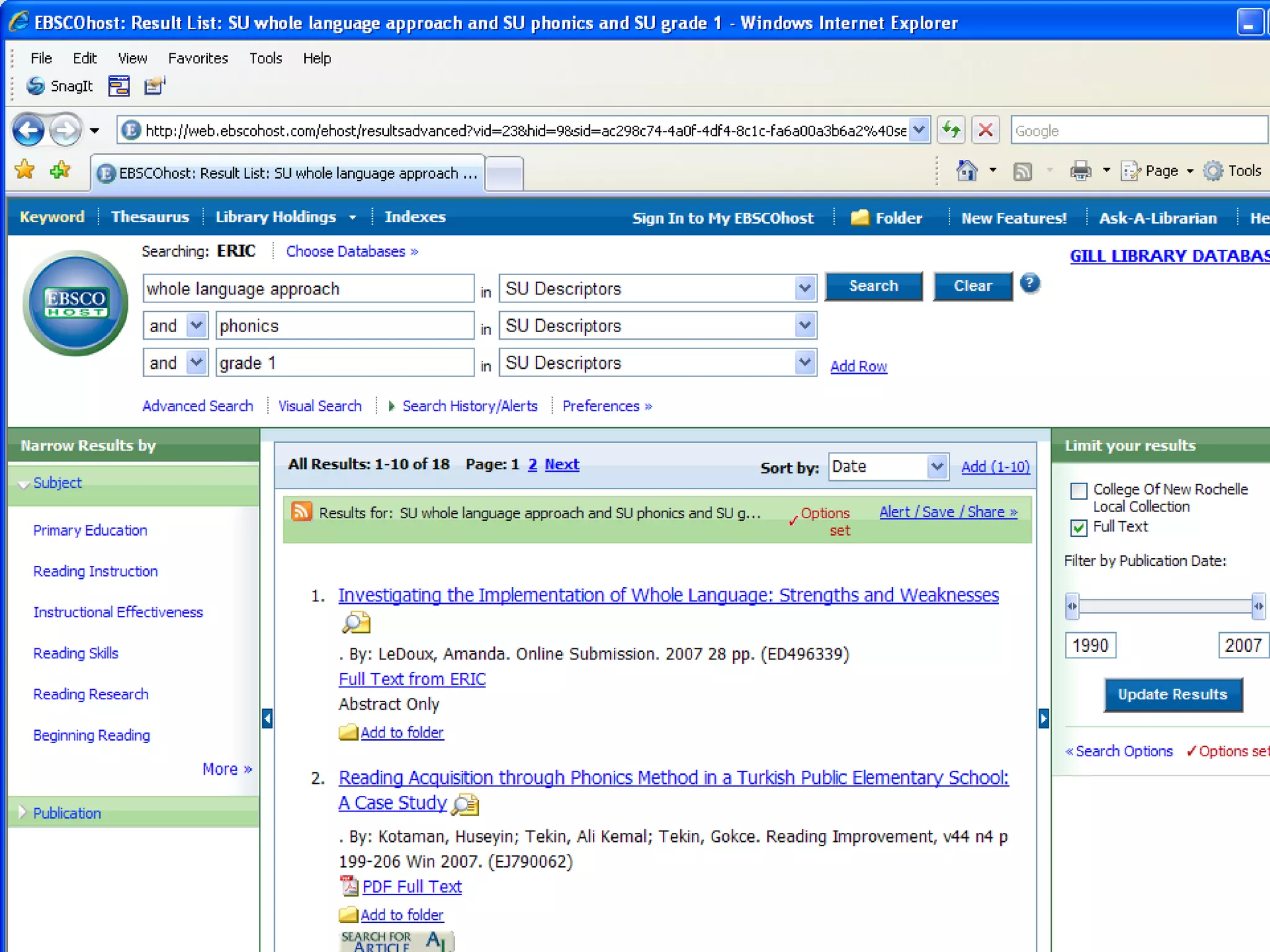Viewport: 1270px width, 952px height.
Task: Click the preview magnifier icon on first result
Action: (x=356, y=622)
